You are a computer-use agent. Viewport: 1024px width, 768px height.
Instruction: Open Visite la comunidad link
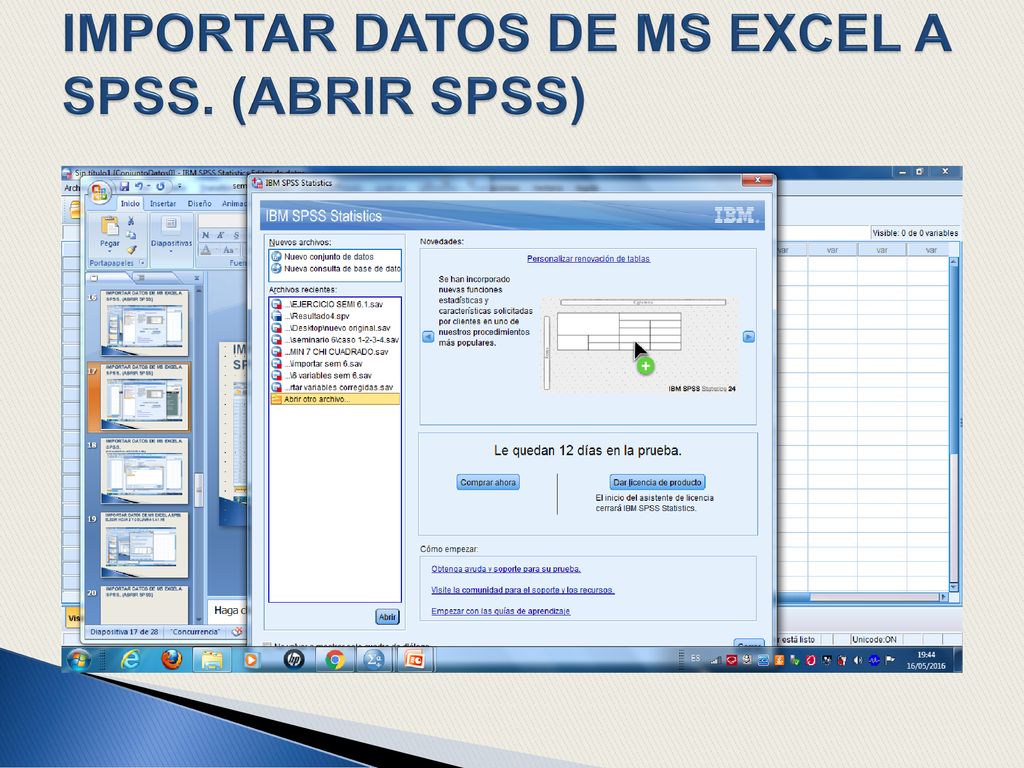(x=522, y=590)
